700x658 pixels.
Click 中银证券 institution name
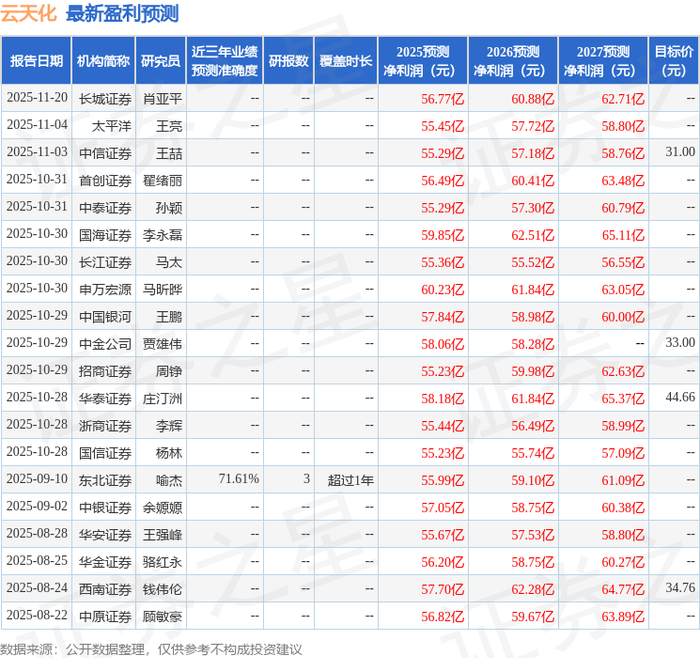(105, 507)
